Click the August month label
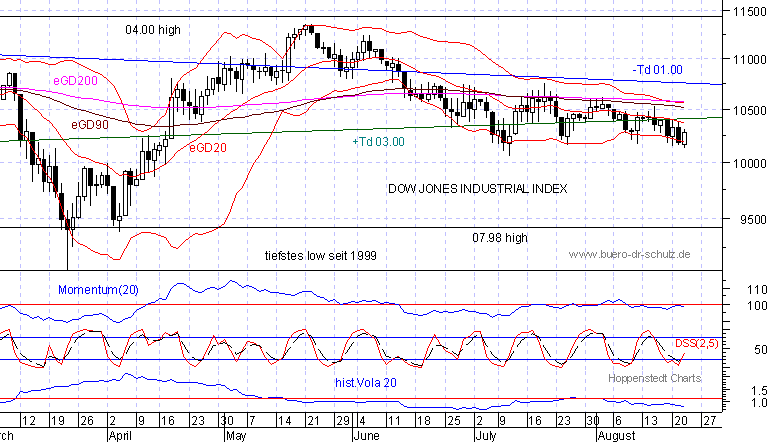This screenshot has width=770, height=442. tap(616, 436)
